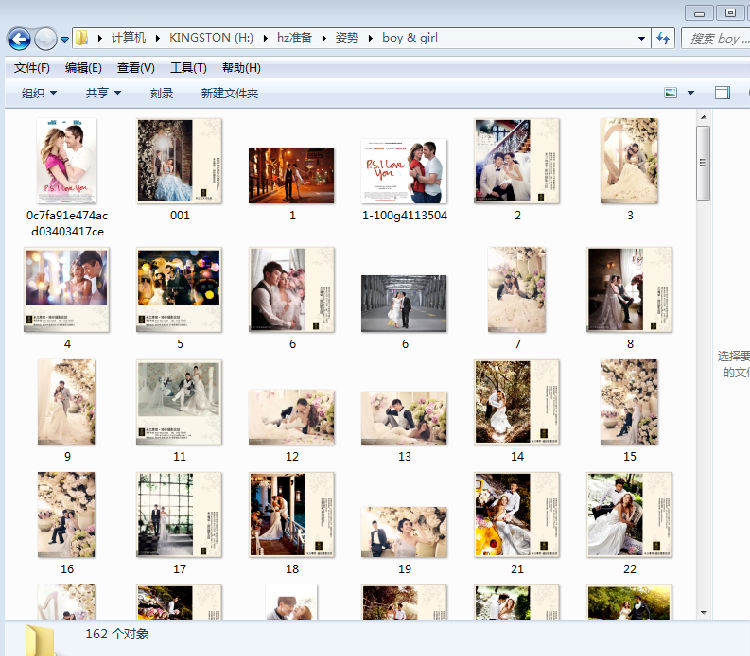Viewport: 750px width, 656px height.
Task: Select image thumbnail 21
Action: tap(517, 515)
